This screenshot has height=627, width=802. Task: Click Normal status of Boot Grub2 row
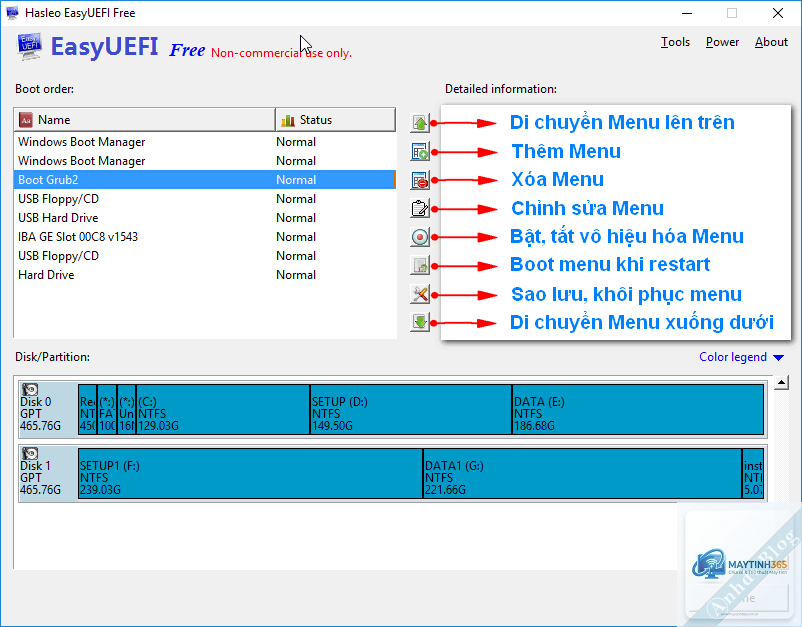[296, 180]
